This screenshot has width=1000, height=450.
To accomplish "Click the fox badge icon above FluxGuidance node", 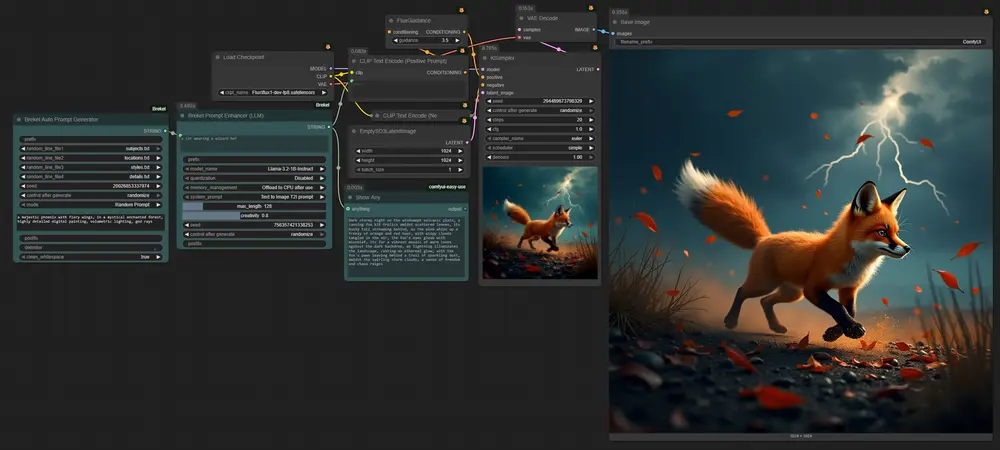I will point(461,9).
